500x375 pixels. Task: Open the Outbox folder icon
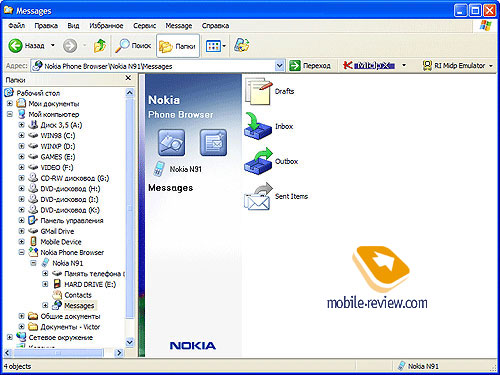click(x=258, y=161)
